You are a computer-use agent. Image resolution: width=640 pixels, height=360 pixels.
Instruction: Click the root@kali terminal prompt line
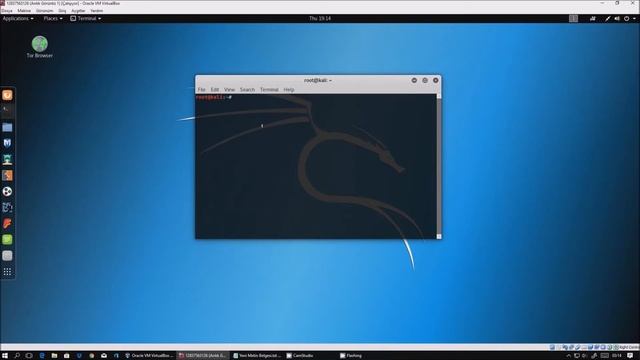click(213, 97)
